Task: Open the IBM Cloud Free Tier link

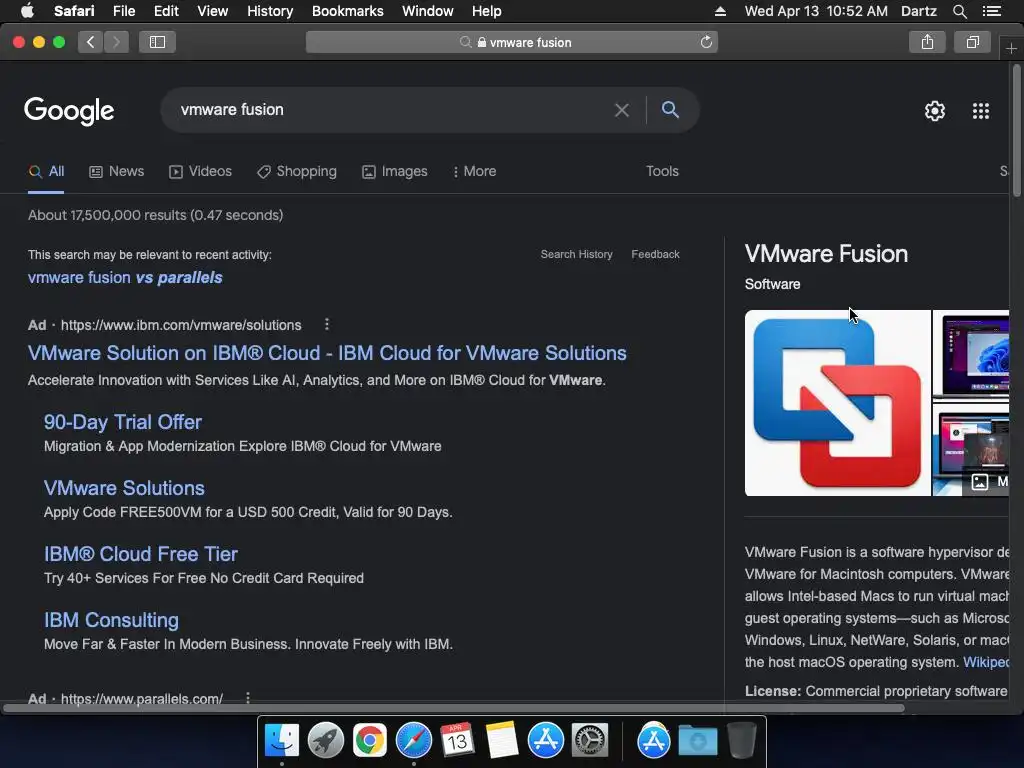Action: tap(140, 554)
